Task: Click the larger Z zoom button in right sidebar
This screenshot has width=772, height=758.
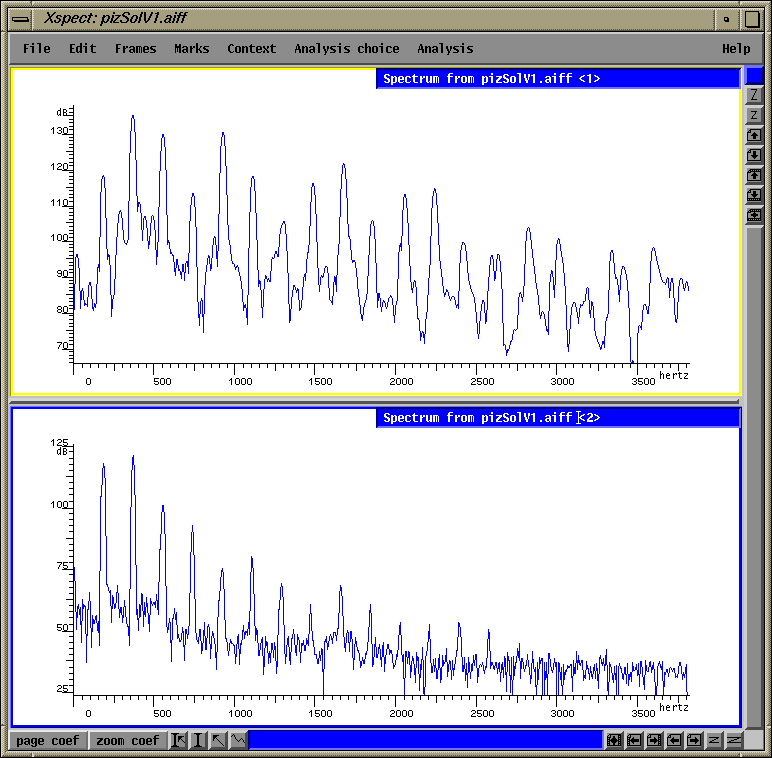Action: pyautogui.click(x=754, y=95)
